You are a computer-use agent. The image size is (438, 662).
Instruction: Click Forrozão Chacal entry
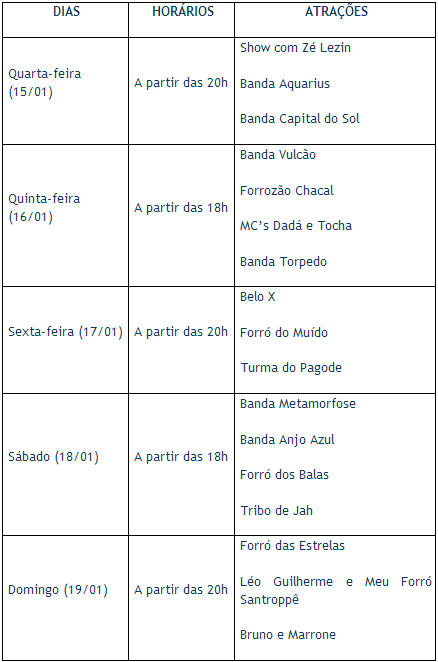(286, 191)
